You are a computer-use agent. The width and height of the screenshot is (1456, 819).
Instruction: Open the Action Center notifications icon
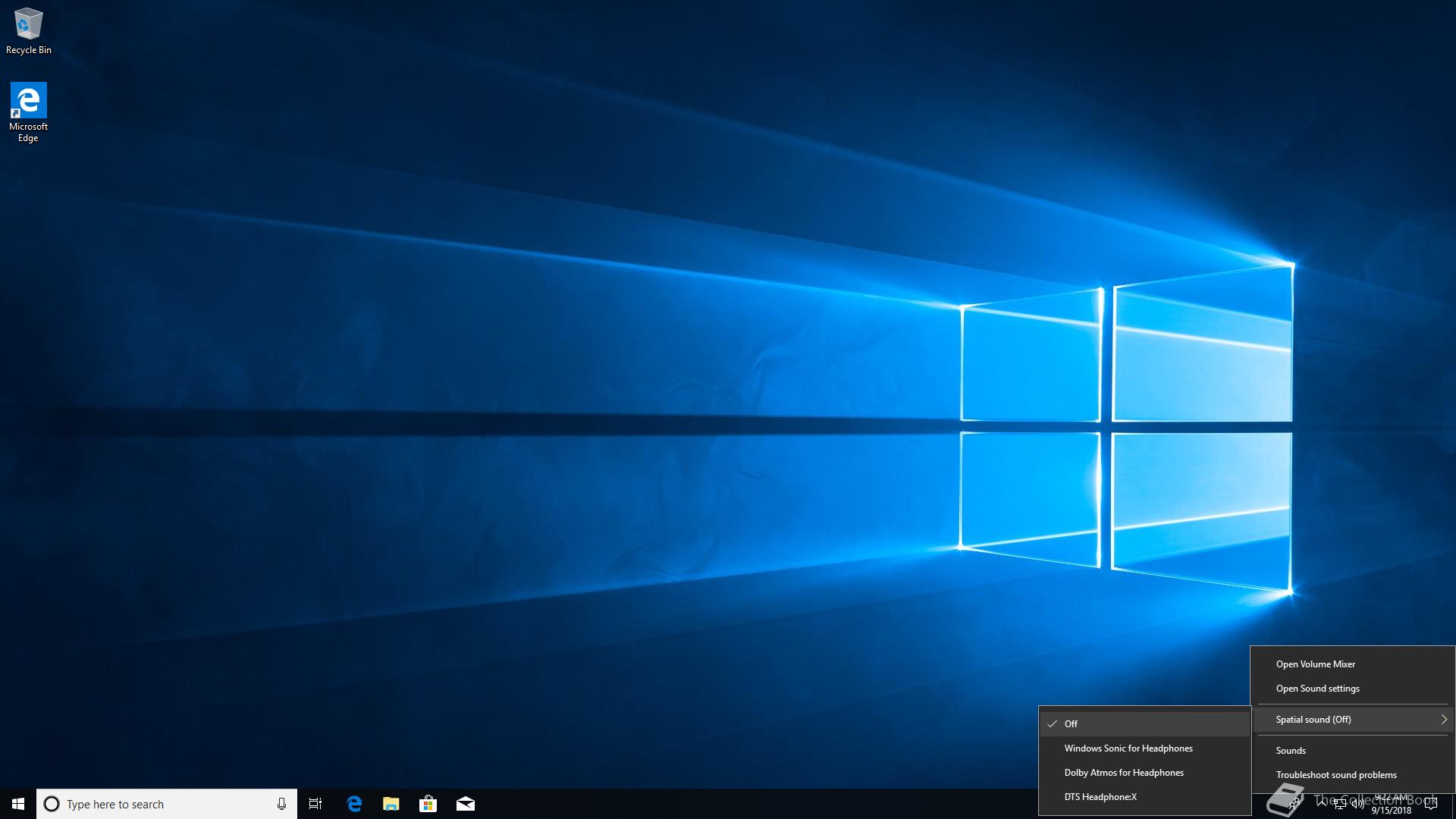1431,804
